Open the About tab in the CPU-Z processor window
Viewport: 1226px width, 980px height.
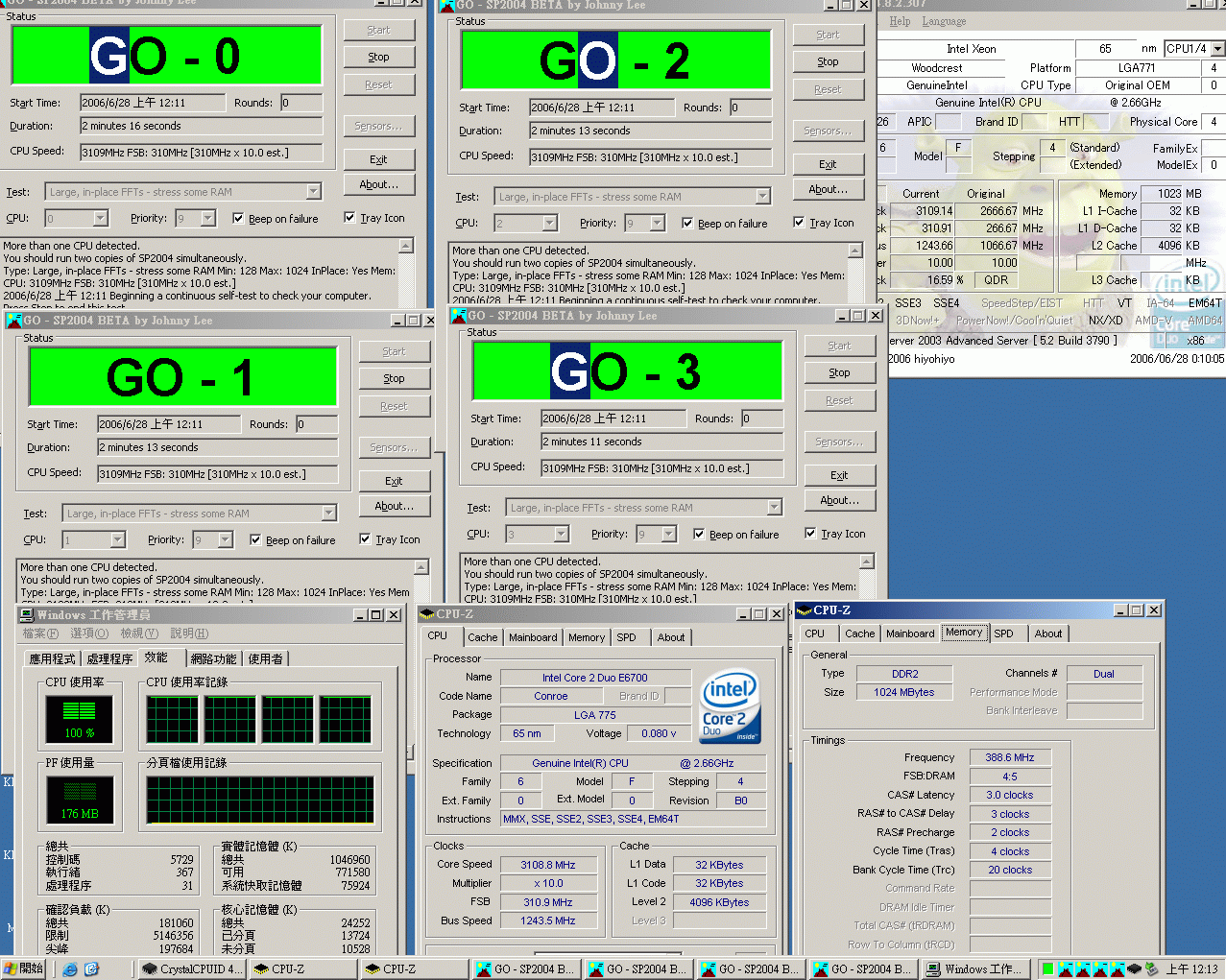coord(671,637)
